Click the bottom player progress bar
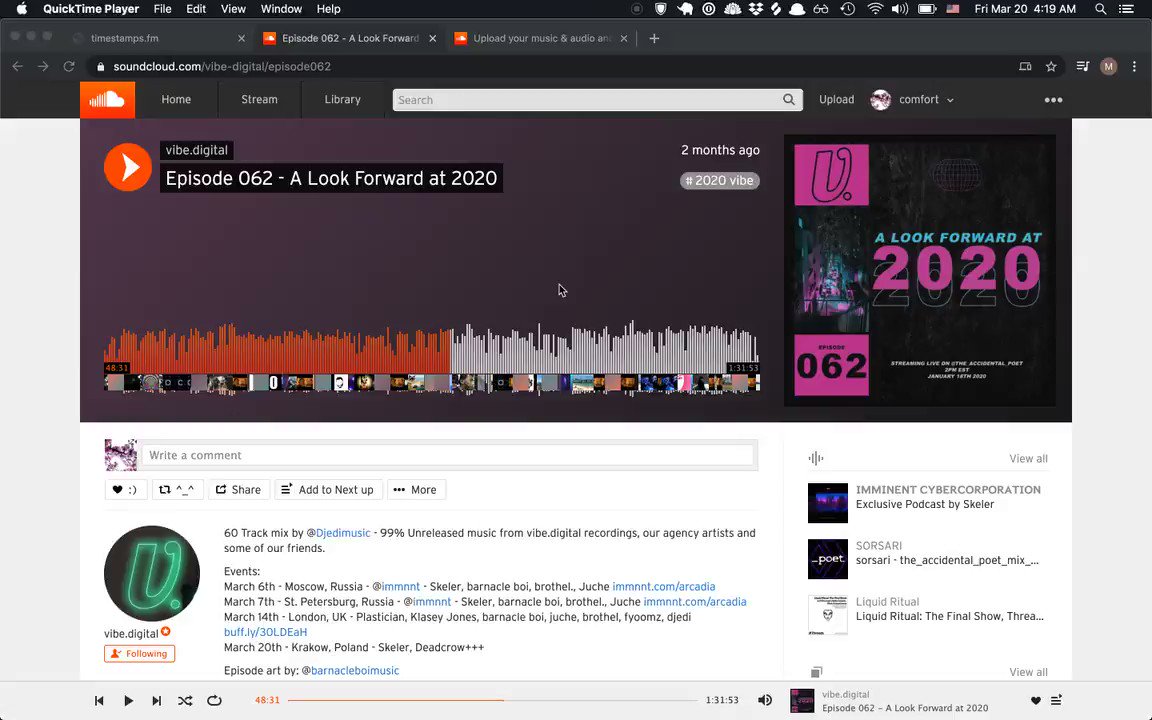The image size is (1152, 720). pyautogui.click(x=492, y=700)
